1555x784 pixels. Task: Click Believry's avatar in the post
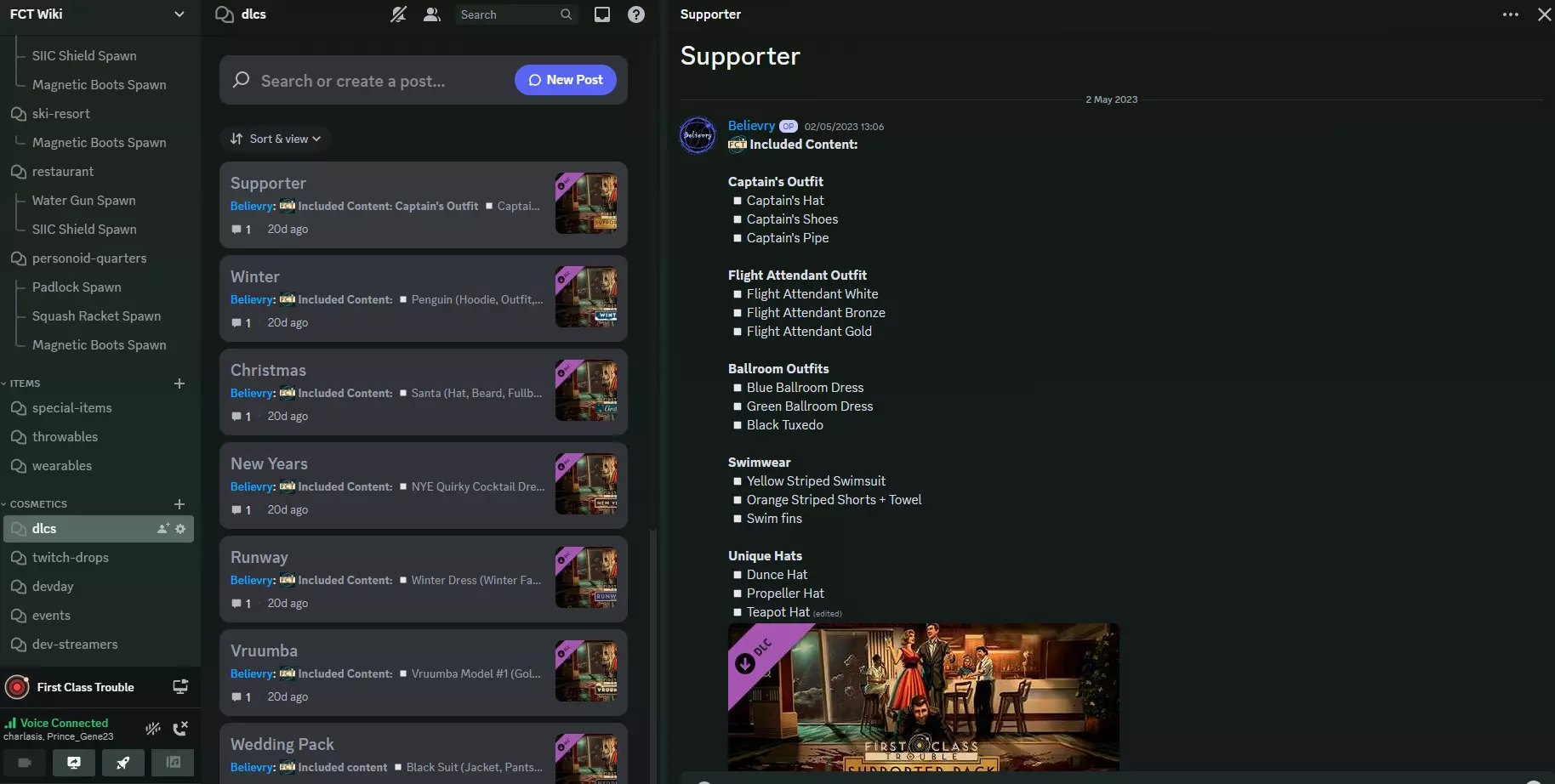pos(698,135)
